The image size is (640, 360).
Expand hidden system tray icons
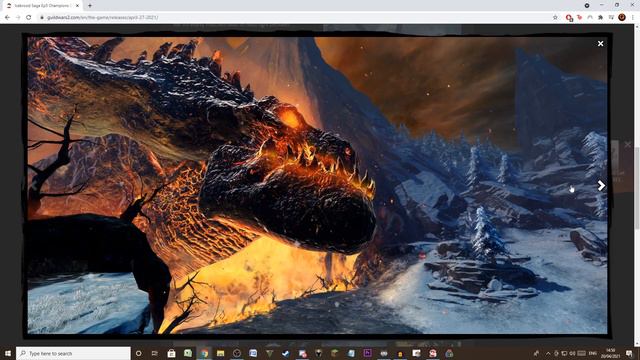[548, 353]
